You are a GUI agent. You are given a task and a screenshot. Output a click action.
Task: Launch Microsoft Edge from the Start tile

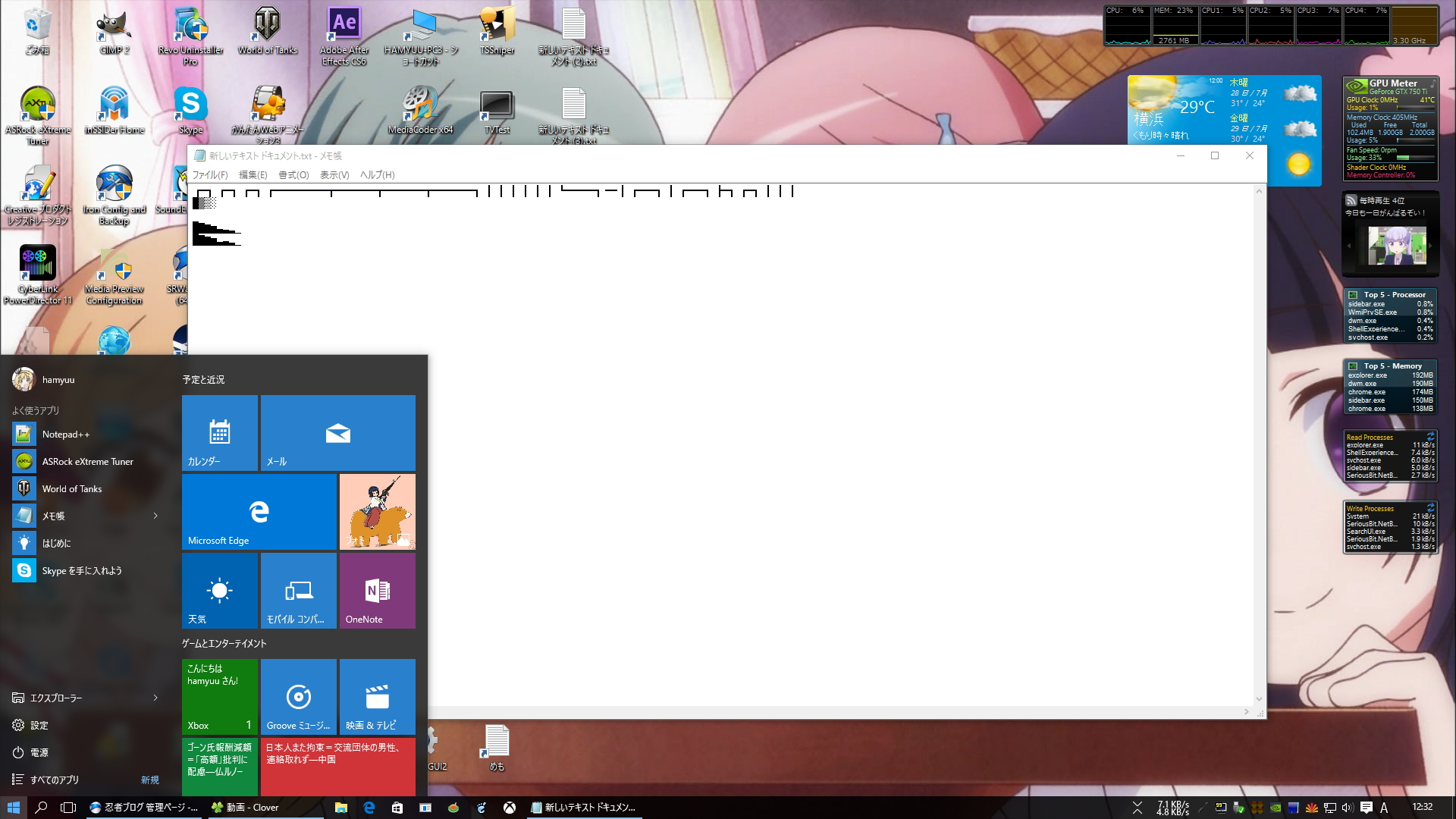(x=259, y=512)
